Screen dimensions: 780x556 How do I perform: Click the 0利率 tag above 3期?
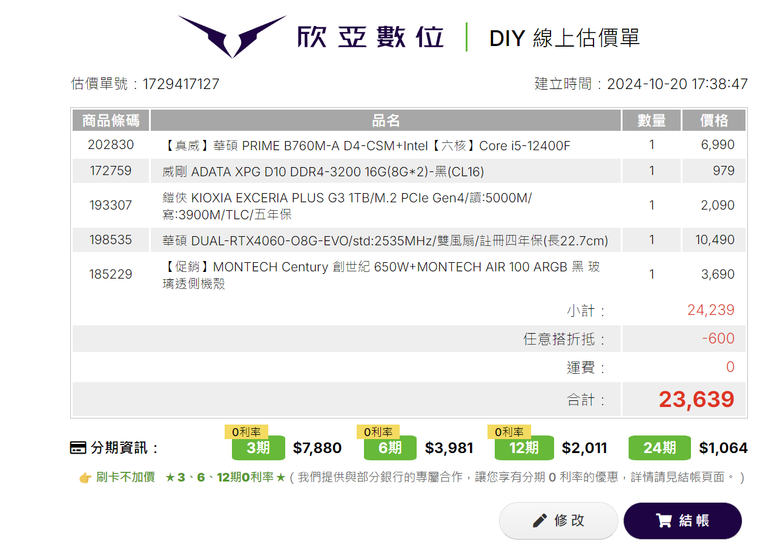click(x=246, y=432)
